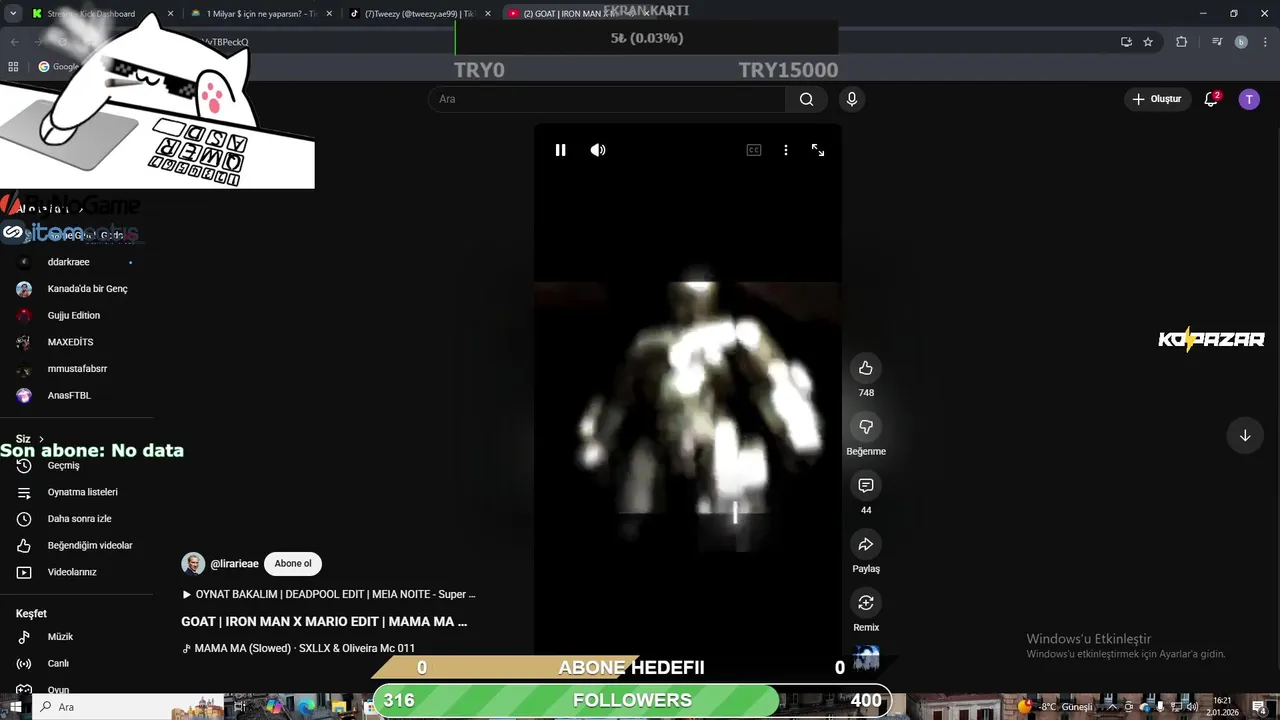Open the Windows Start menu

coord(16,707)
